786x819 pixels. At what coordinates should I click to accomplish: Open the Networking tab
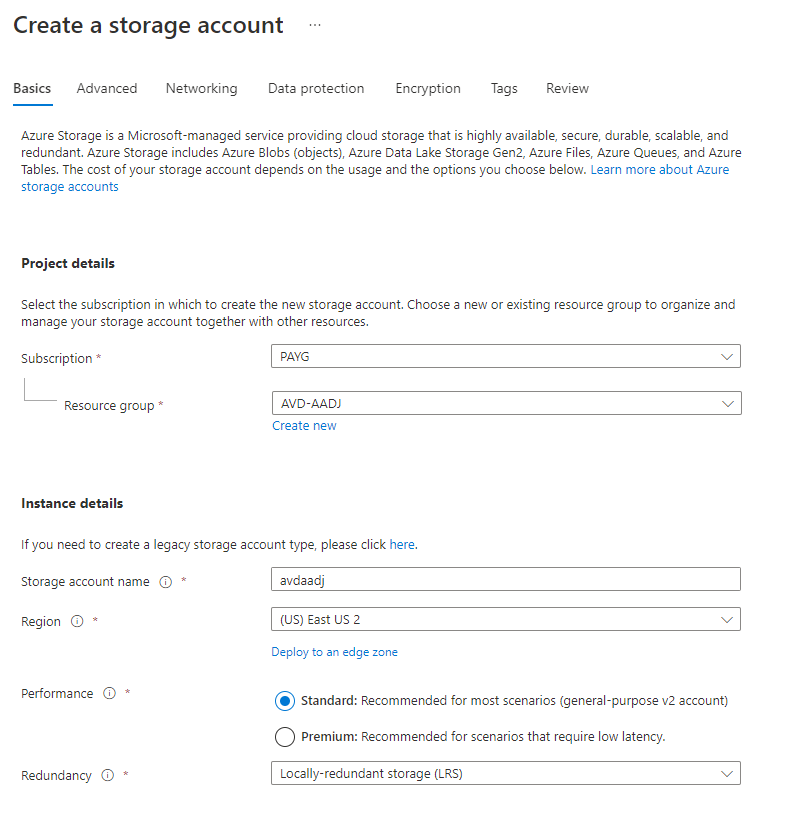coord(201,88)
